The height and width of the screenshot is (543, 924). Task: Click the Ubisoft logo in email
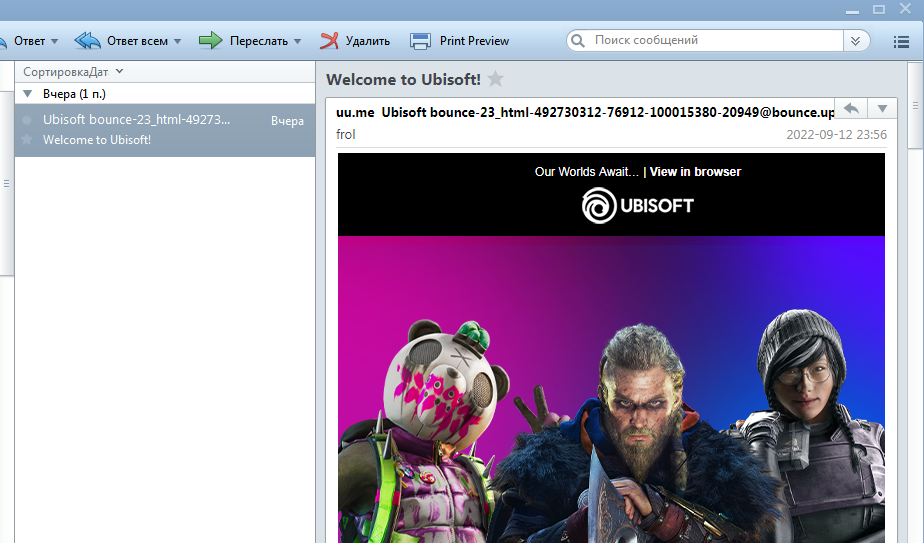638,205
